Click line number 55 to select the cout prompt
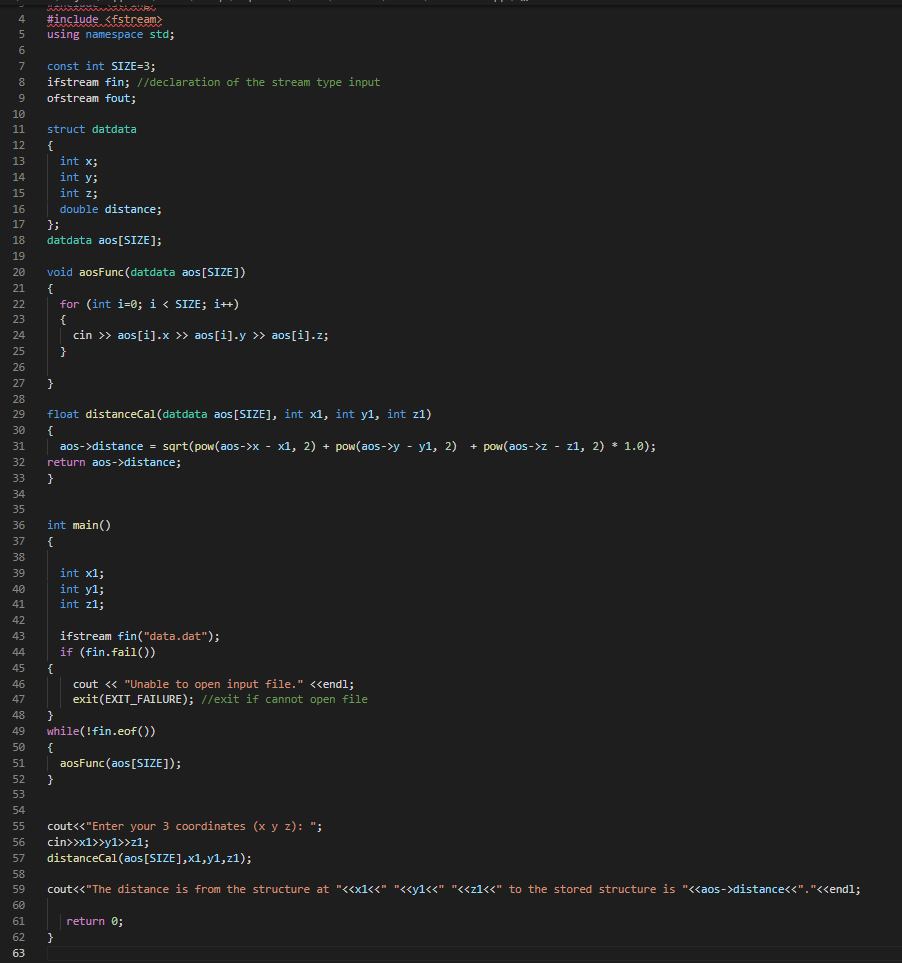Viewport: 902px width, 963px height. pyautogui.click(x=18, y=826)
